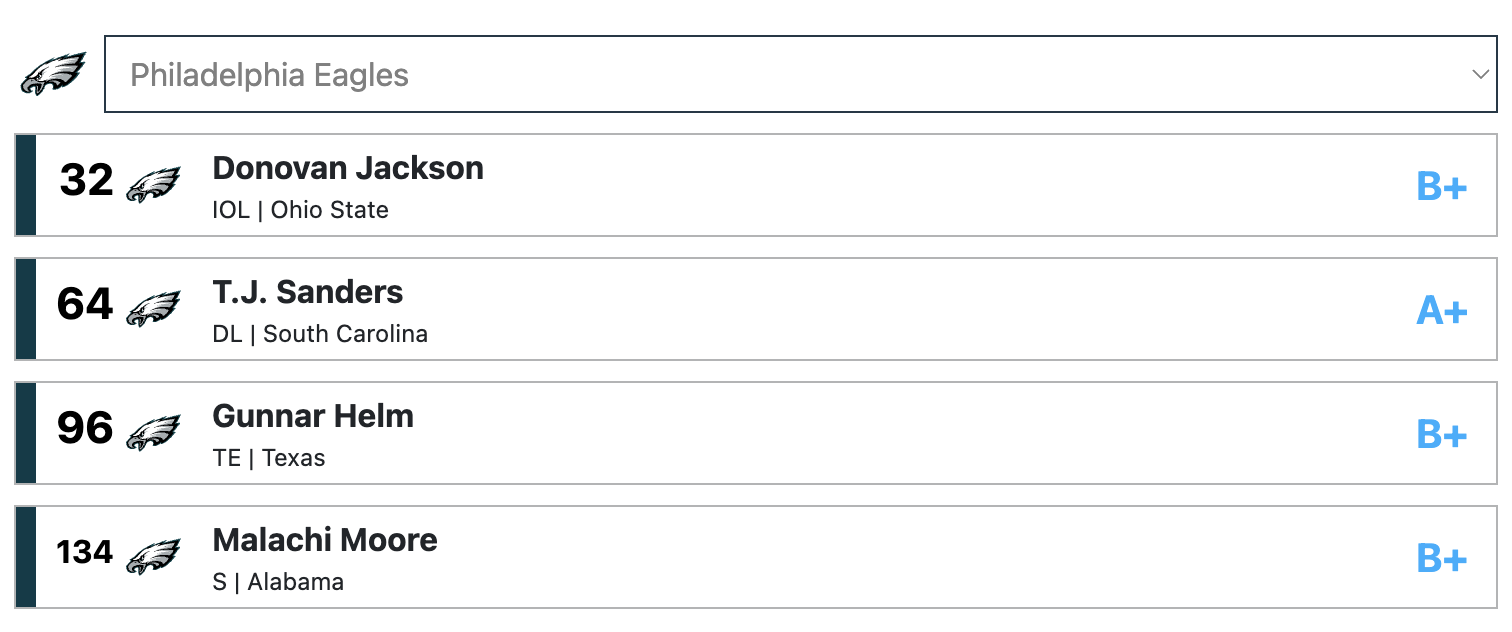Image resolution: width=1512 pixels, height=632 pixels.
Task: Click the "TE | Texas" position line
Action: coord(269,458)
